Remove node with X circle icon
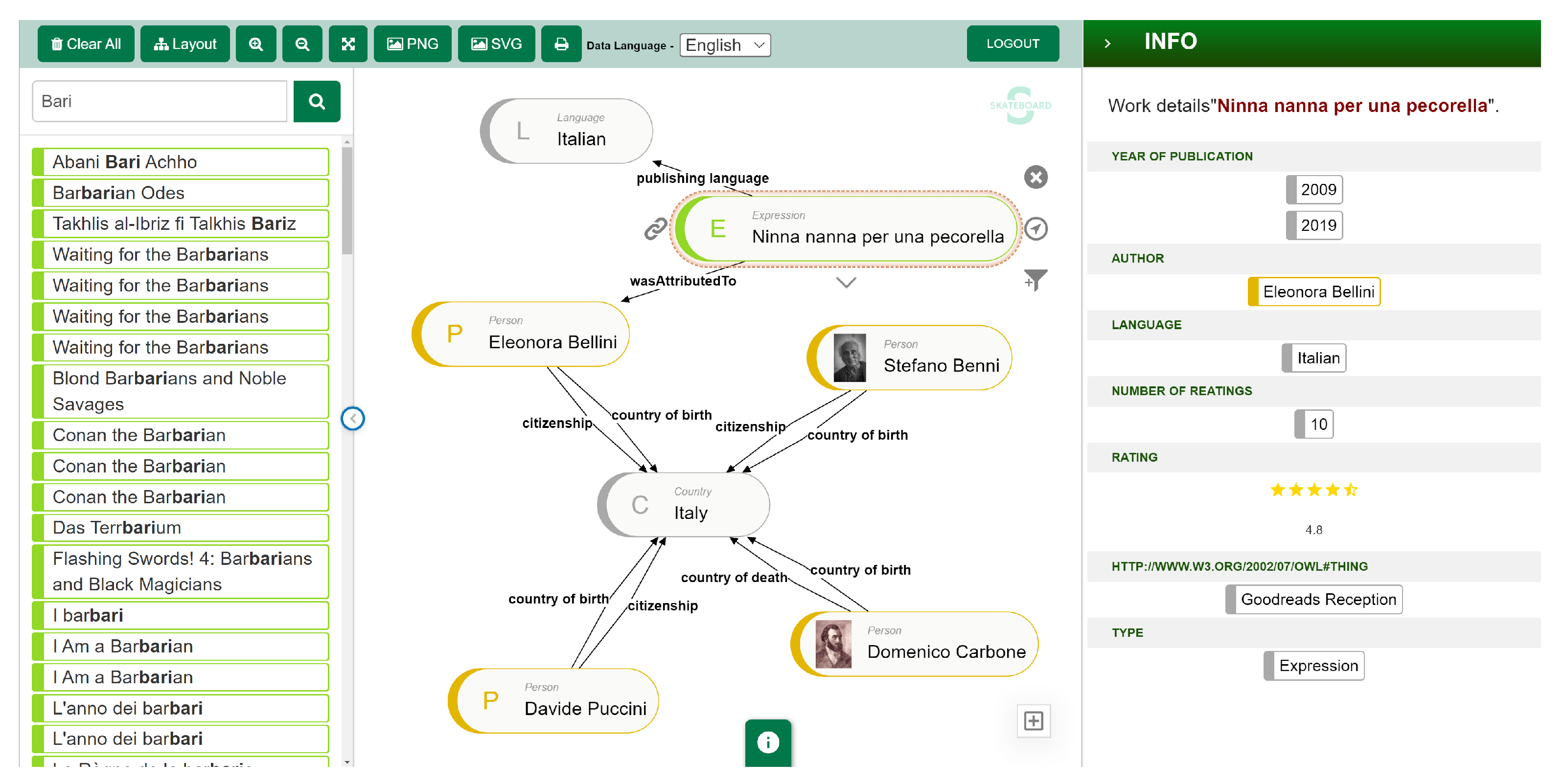The width and height of the screenshot is (1565, 784). coord(1036,178)
